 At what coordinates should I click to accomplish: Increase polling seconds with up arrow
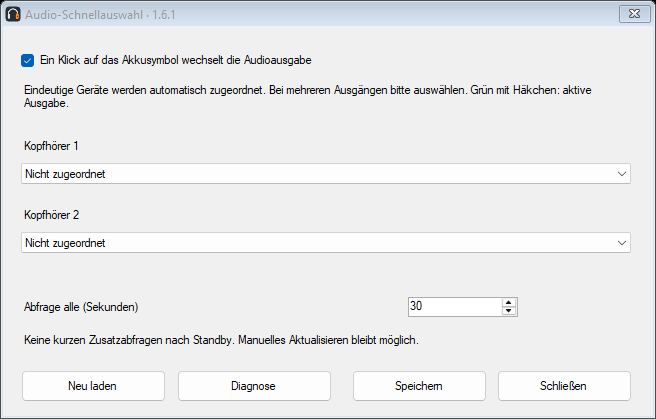click(x=509, y=303)
